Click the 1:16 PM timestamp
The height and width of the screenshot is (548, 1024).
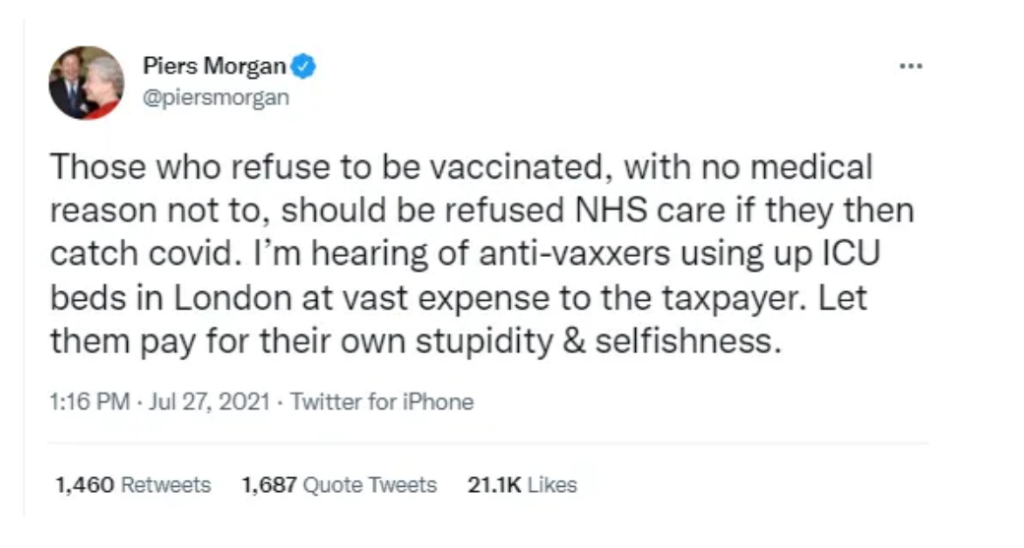pos(90,402)
